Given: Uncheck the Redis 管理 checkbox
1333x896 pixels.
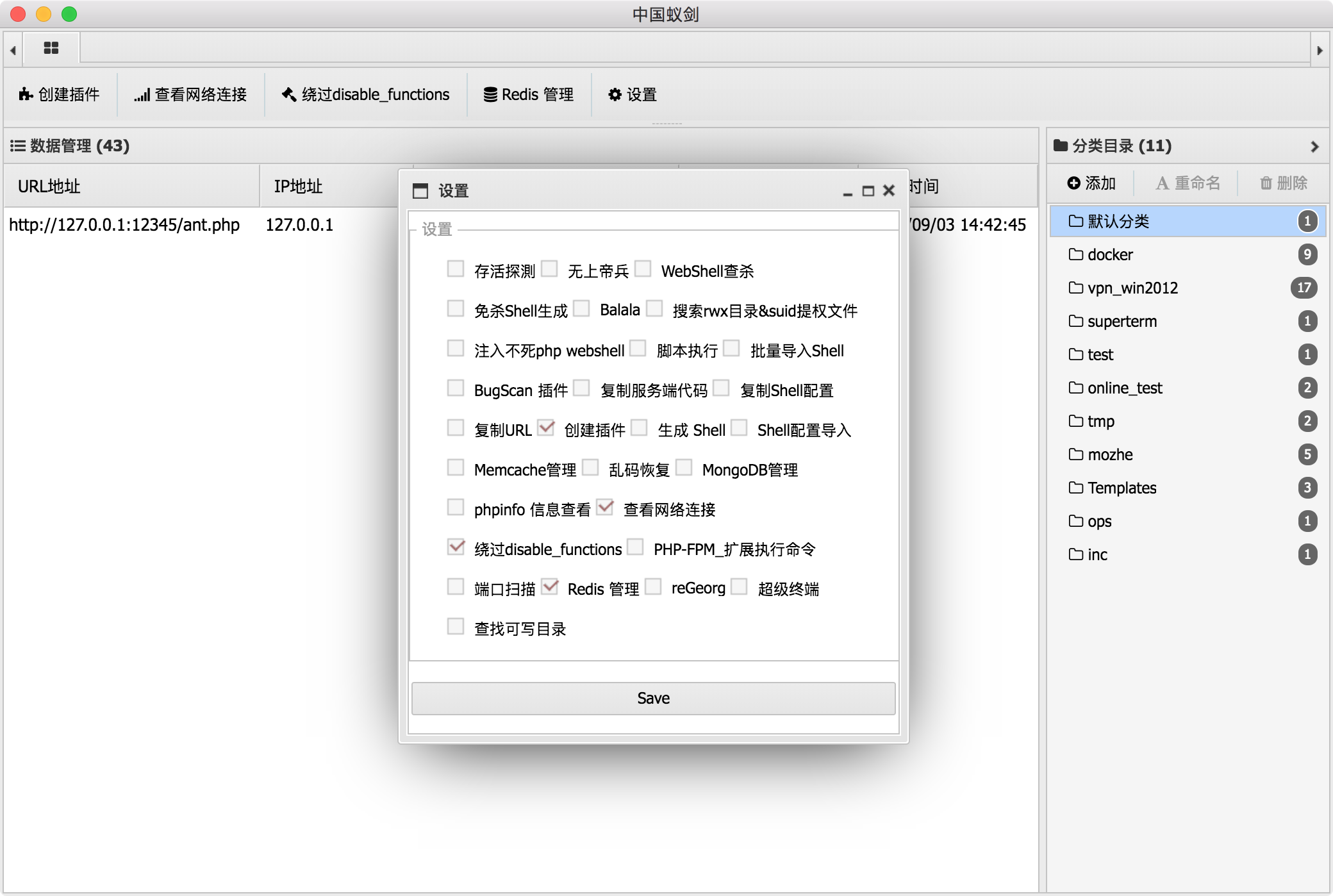Looking at the screenshot, I should [x=549, y=586].
